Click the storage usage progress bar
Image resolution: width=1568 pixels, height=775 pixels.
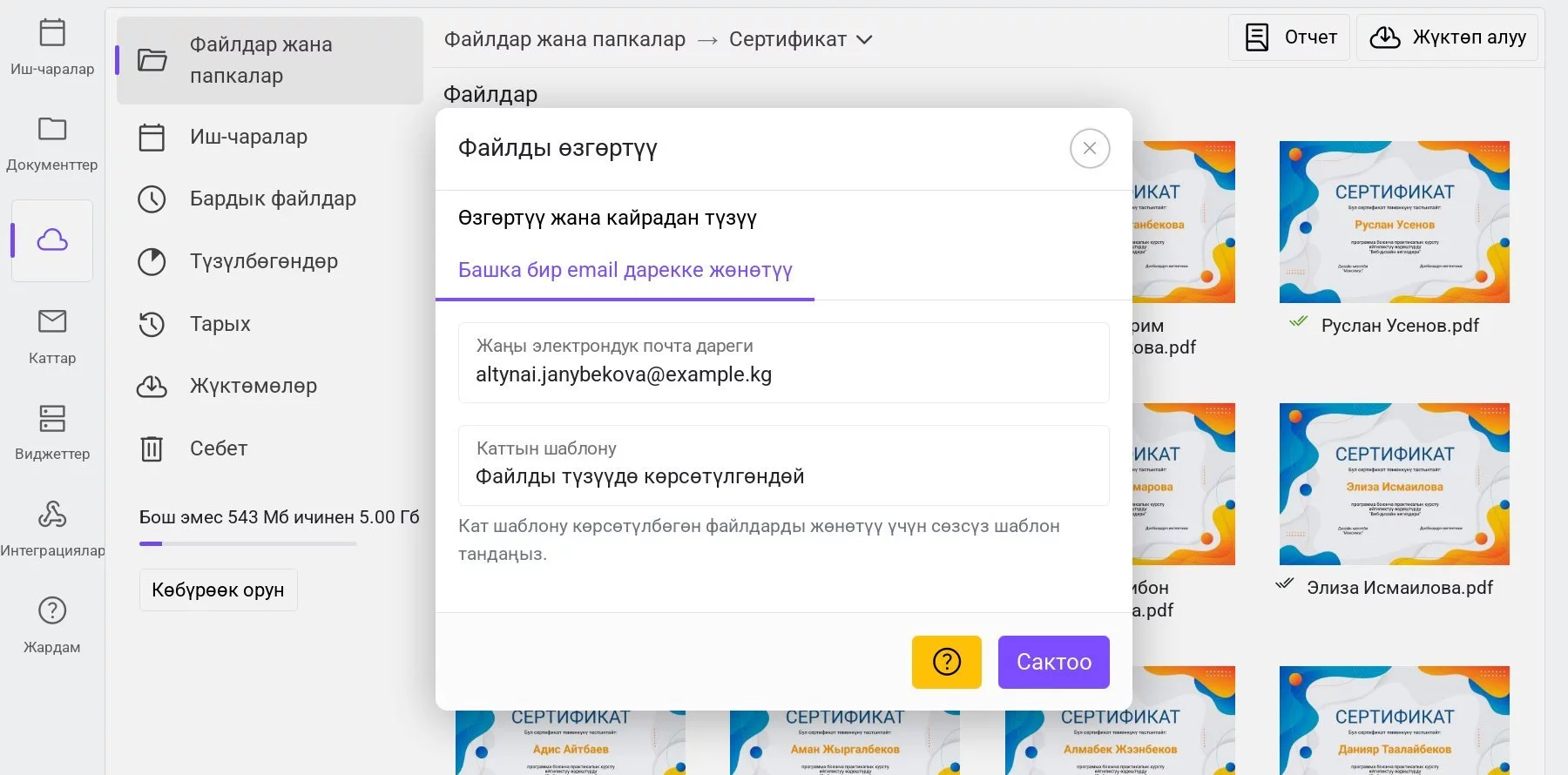pyautogui.click(x=248, y=543)
